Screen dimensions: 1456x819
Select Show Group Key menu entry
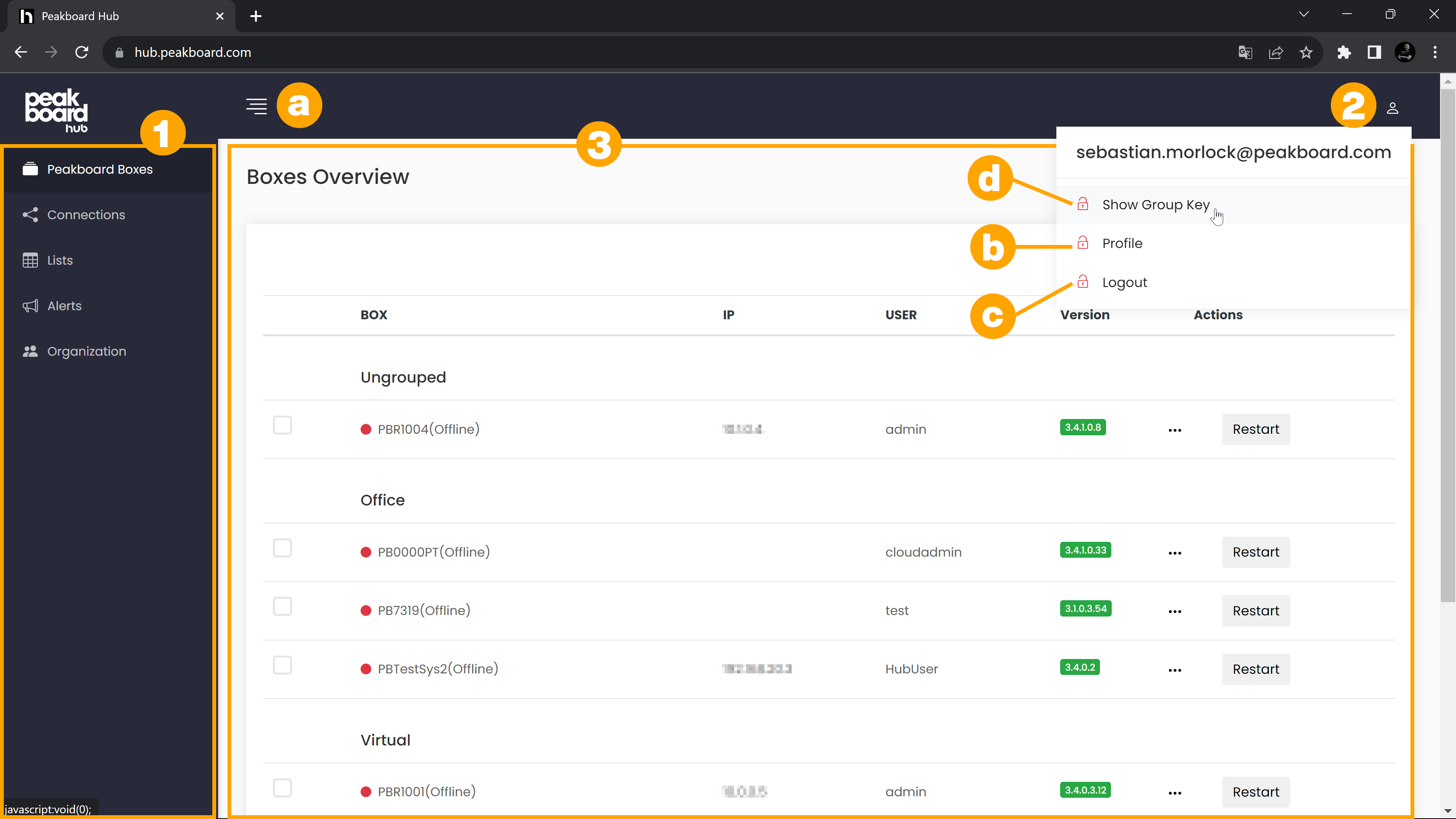click(1233, 205)
